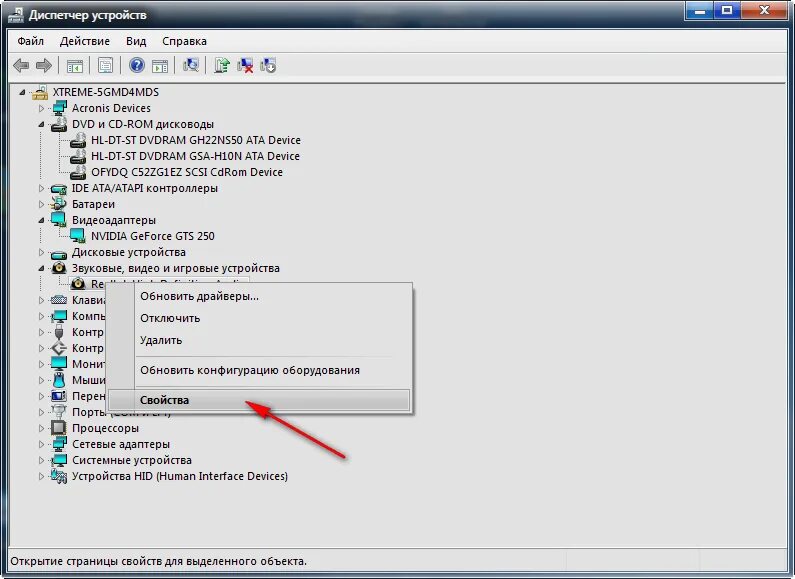Select NVIDIA GeForce GTS 250 label
The width and height of the screenshot is (795, 579).
click(153, 236)
